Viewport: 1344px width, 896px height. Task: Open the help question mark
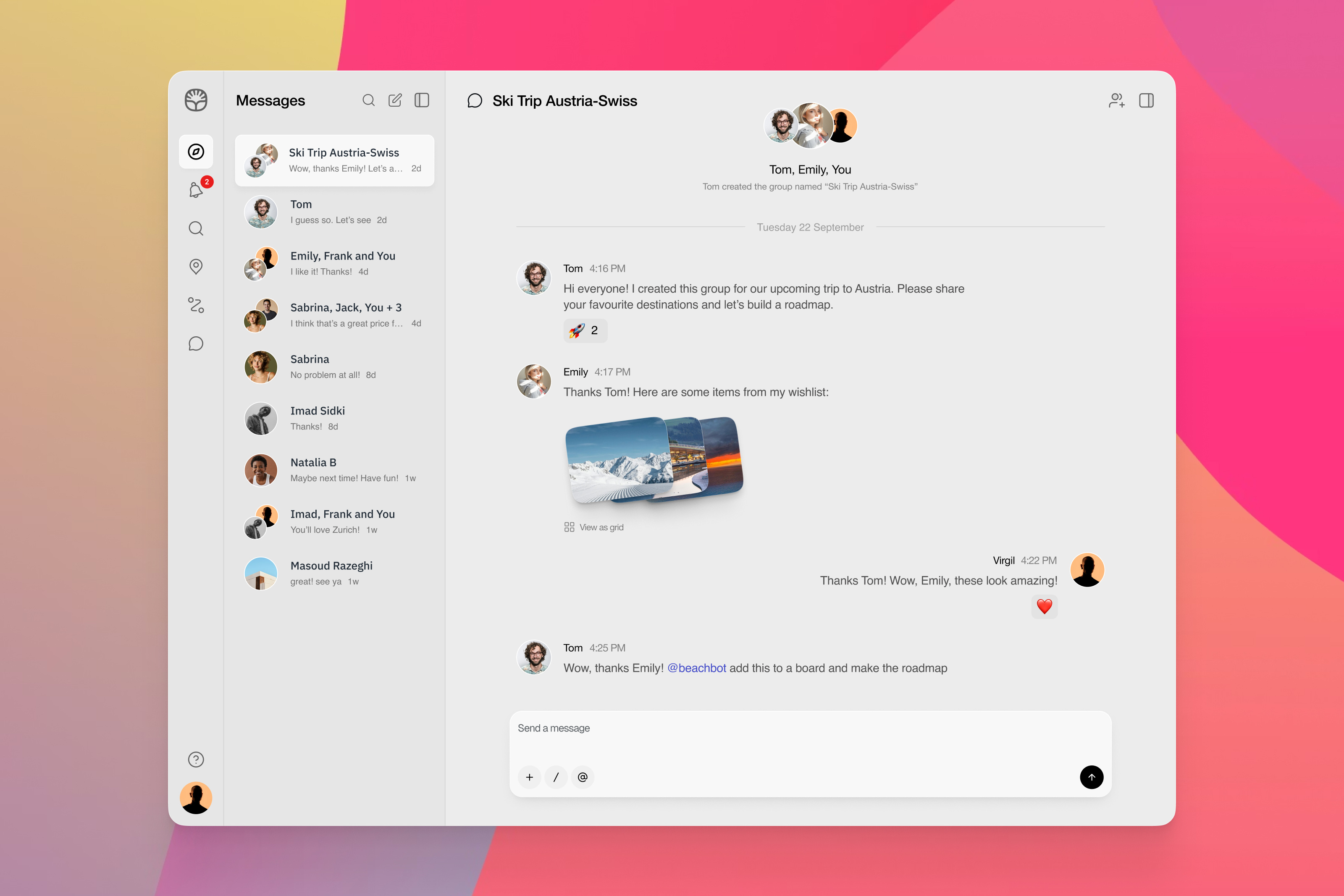(196, 760)
